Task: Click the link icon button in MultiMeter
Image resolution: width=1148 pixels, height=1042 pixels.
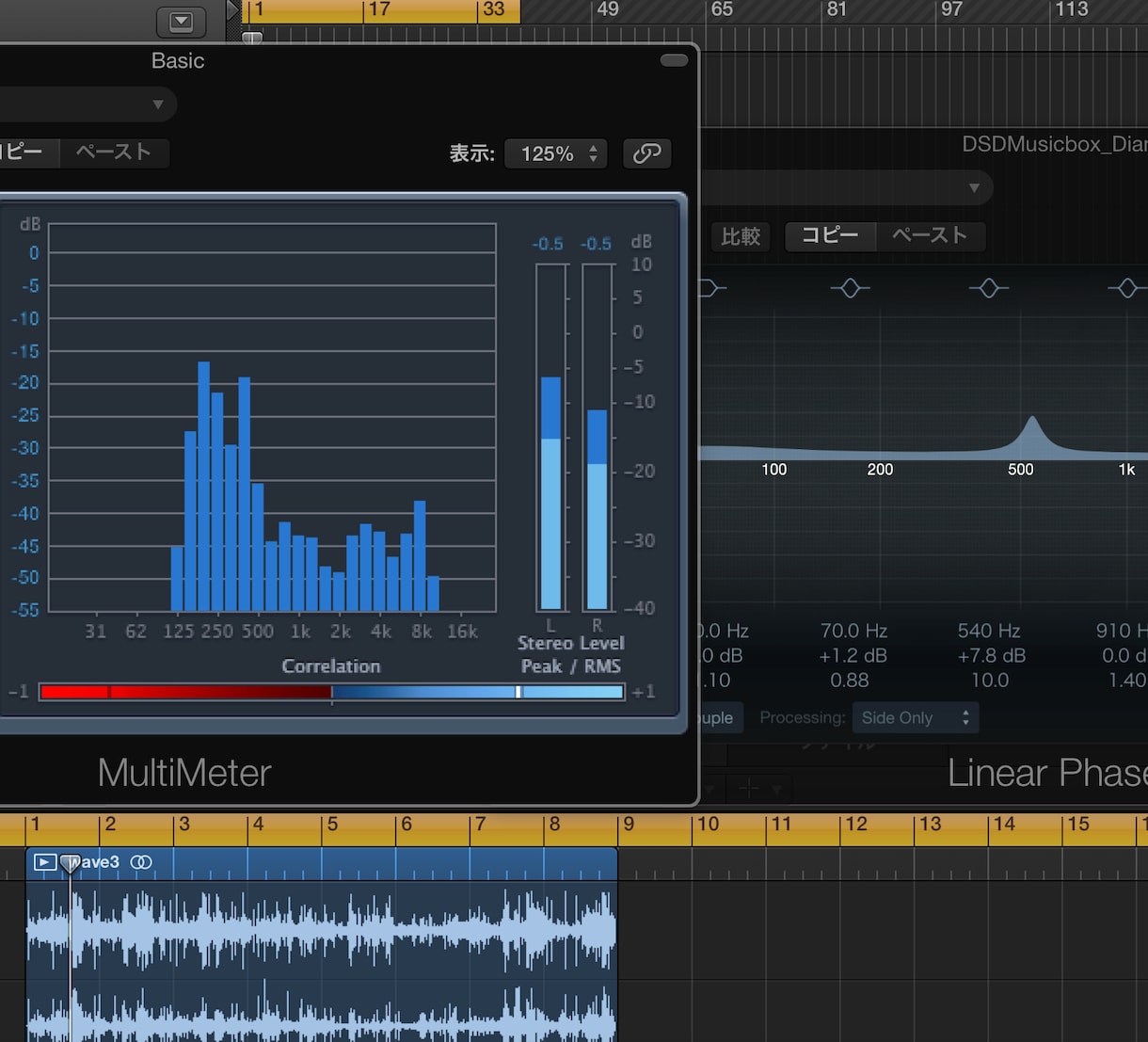Action: tap(647, 153)
